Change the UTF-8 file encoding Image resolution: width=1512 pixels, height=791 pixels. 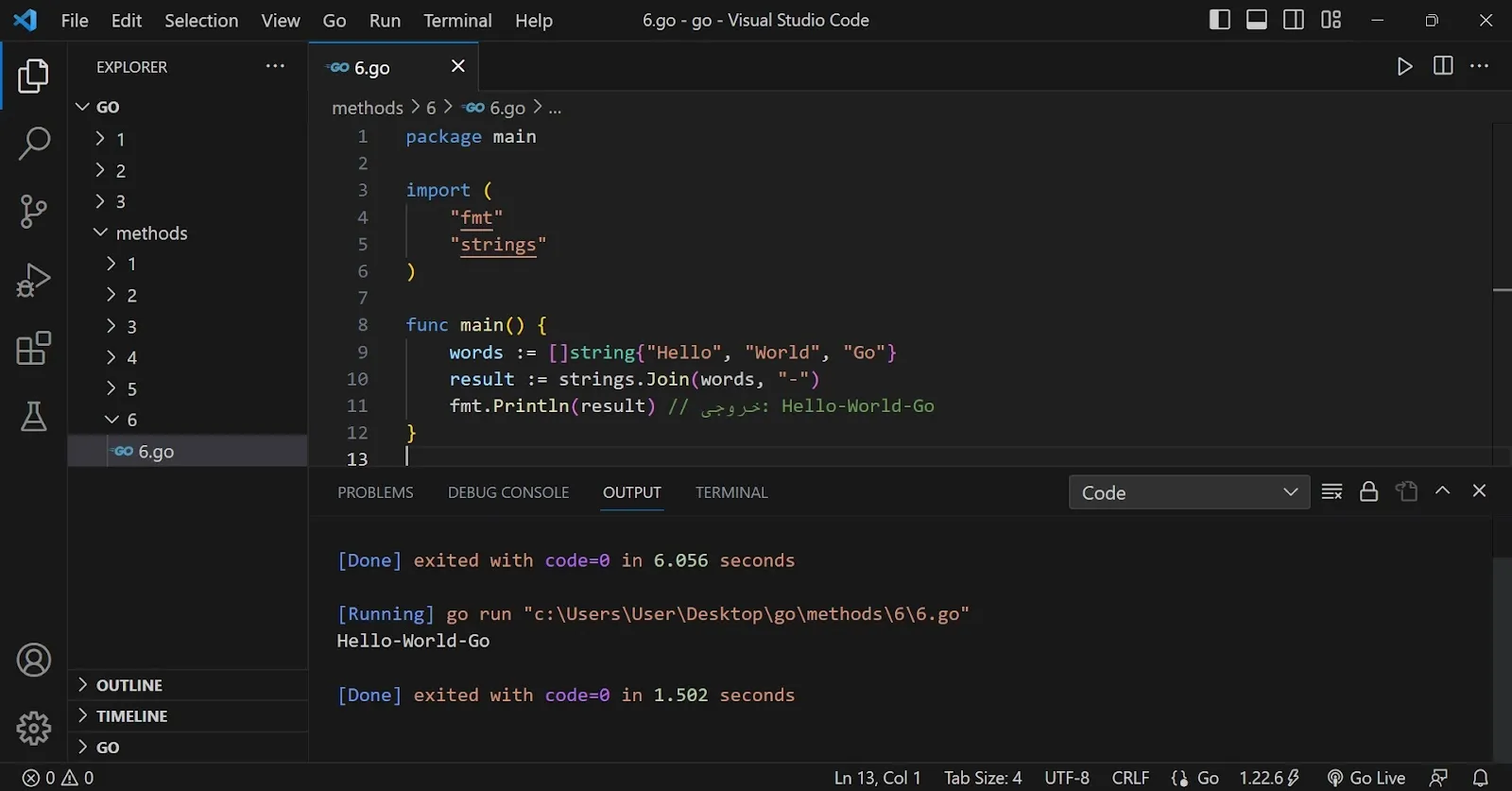(1067, 778)
